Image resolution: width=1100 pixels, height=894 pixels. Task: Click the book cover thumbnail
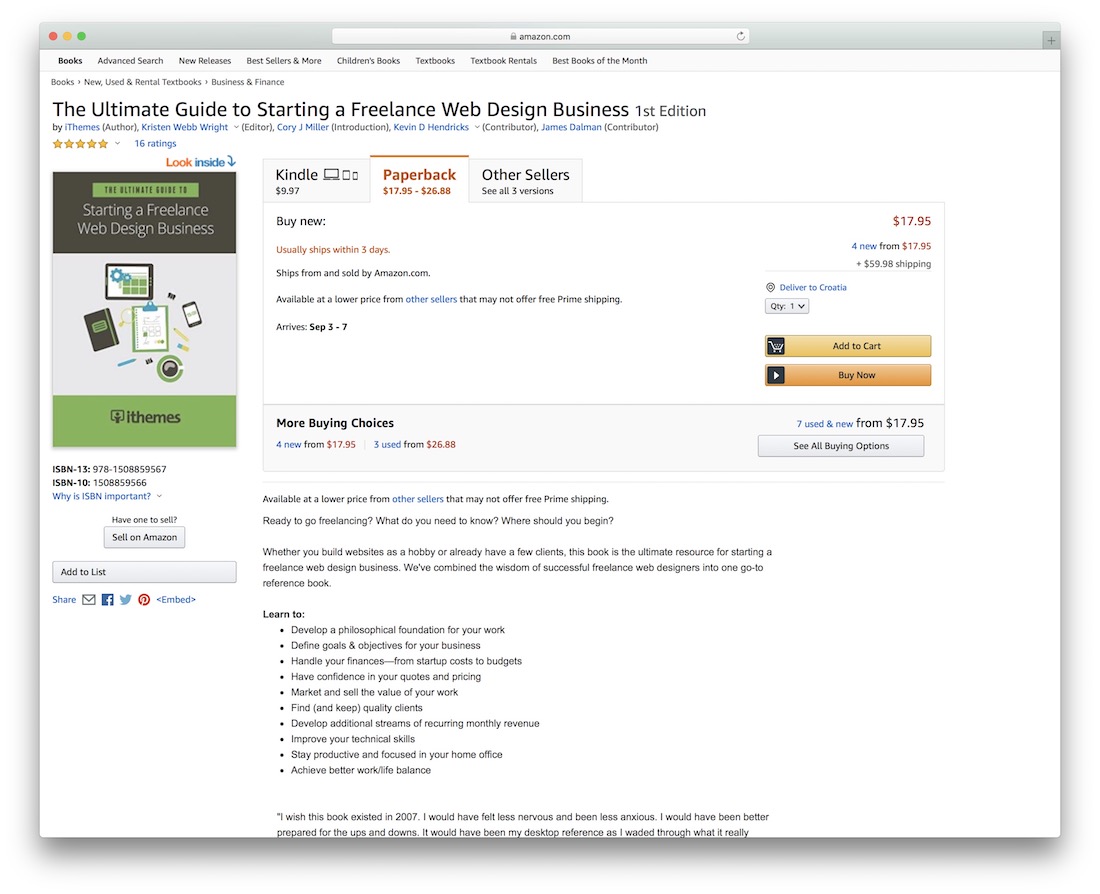click(145, 309)
